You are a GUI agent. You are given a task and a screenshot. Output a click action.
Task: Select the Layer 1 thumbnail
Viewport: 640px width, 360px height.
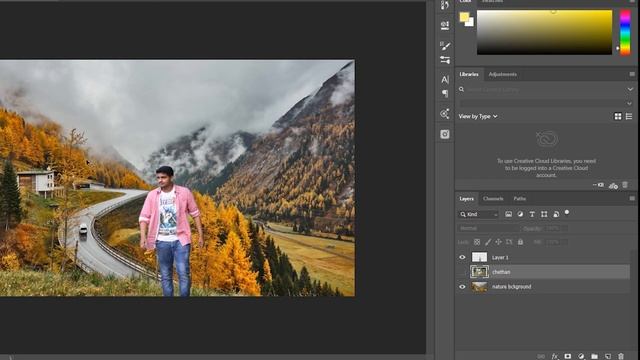tap(479, 258)
